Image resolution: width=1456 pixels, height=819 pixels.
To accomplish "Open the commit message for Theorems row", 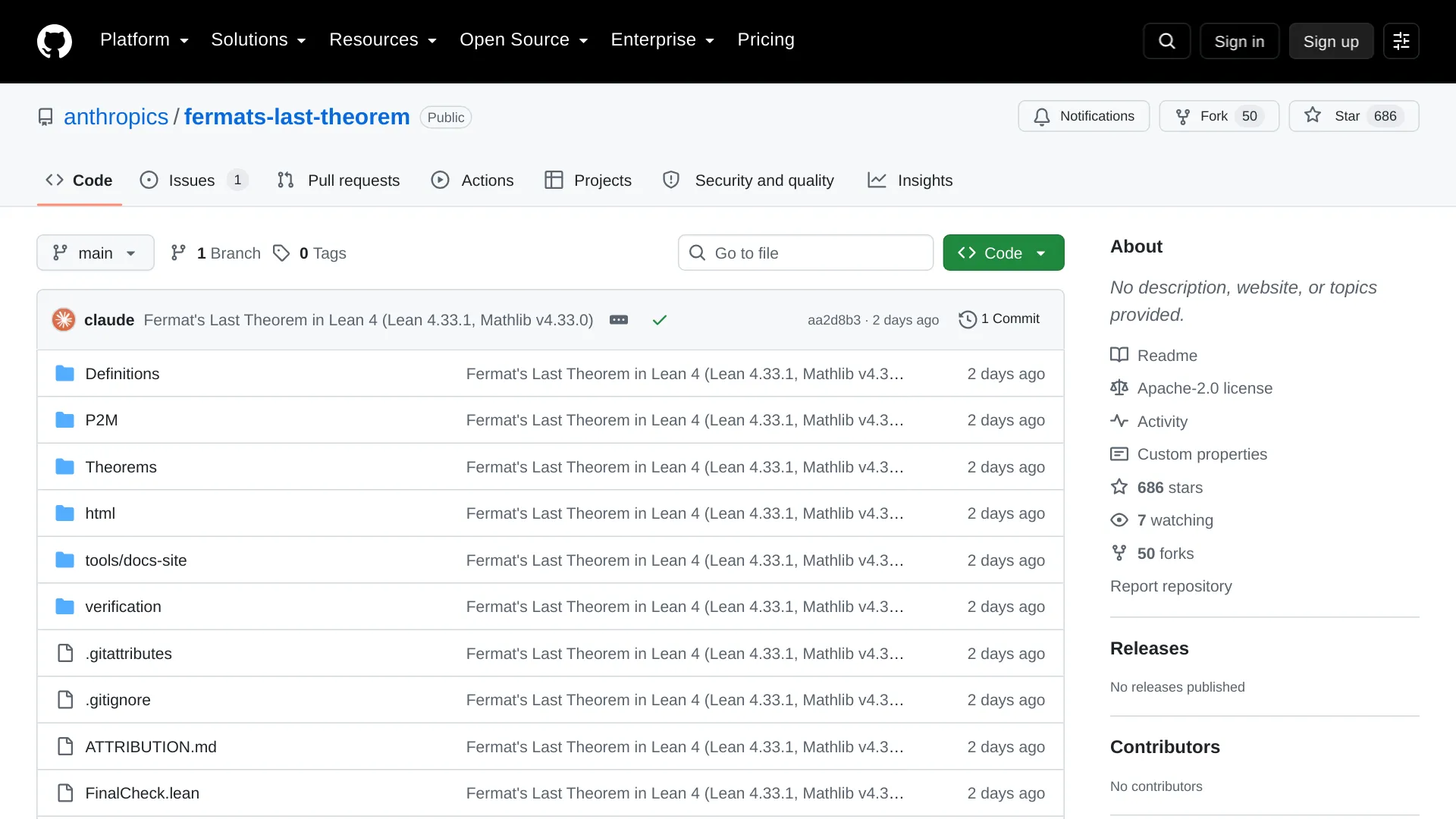I will [685, 467].
